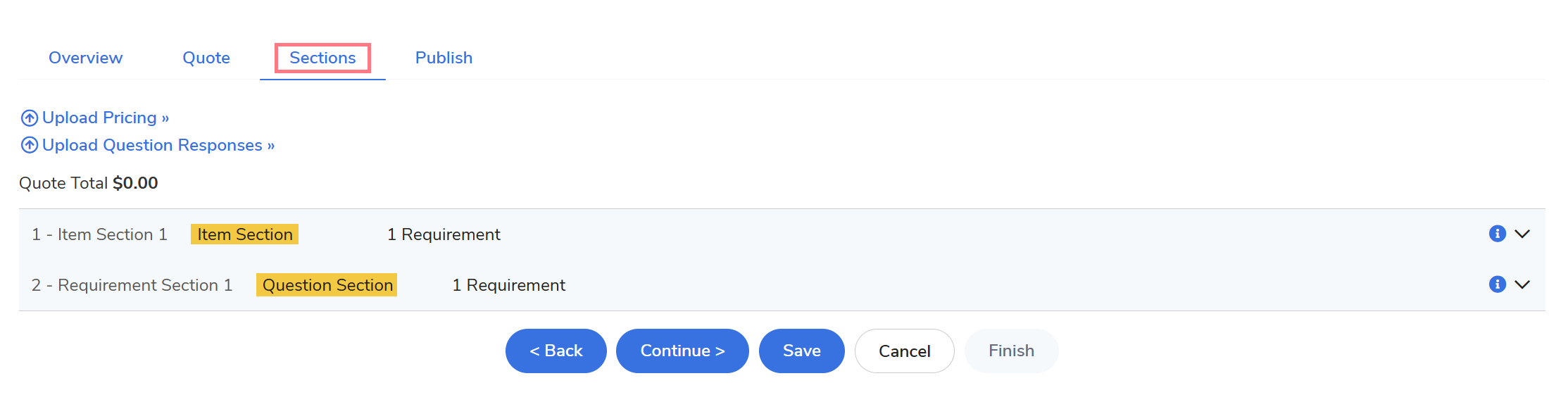Open the Upload Pricing link
Viewport: 1568px width, 402px height.
click(106, 118)
